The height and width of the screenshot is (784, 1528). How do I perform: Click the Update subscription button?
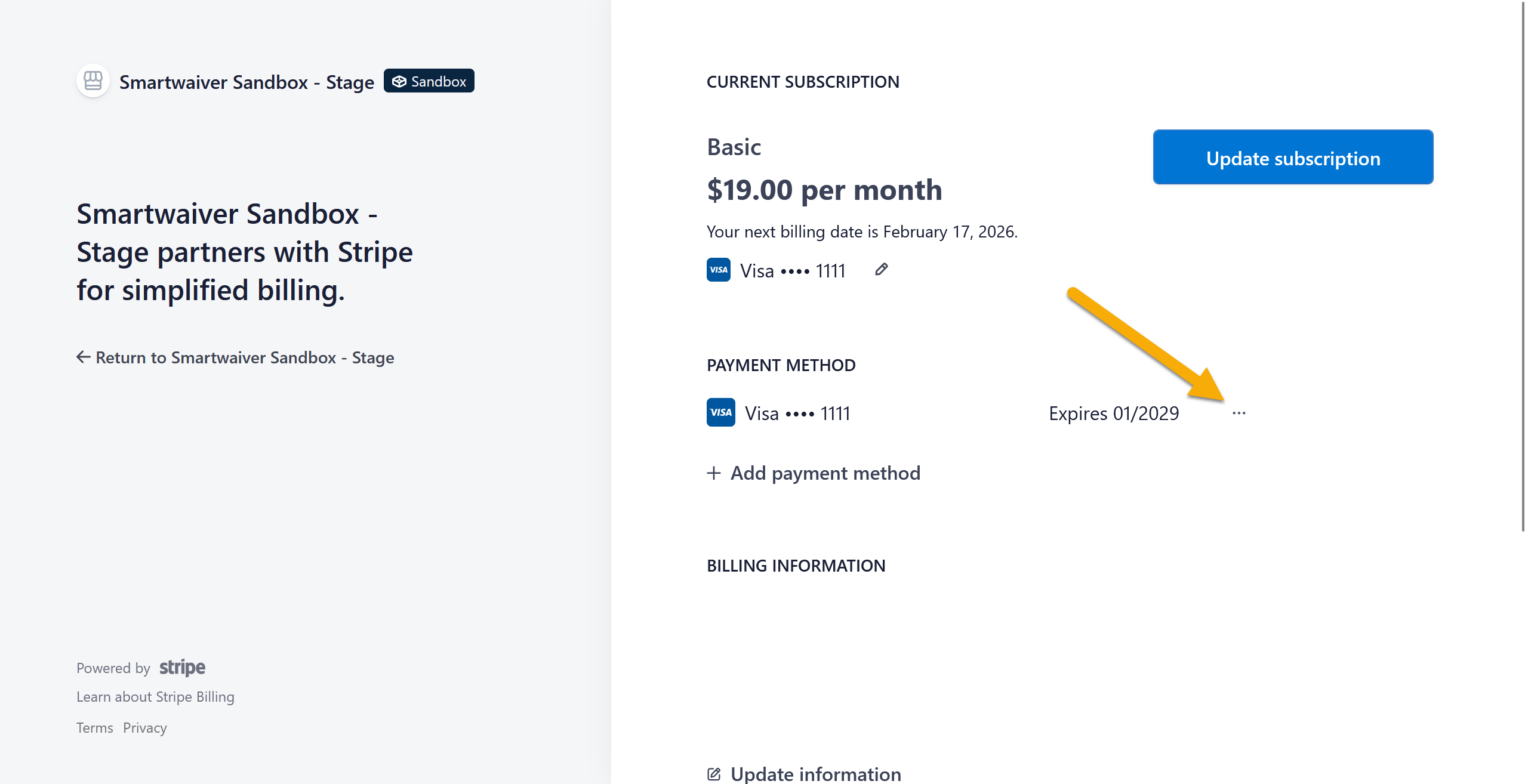(1293, 158)
